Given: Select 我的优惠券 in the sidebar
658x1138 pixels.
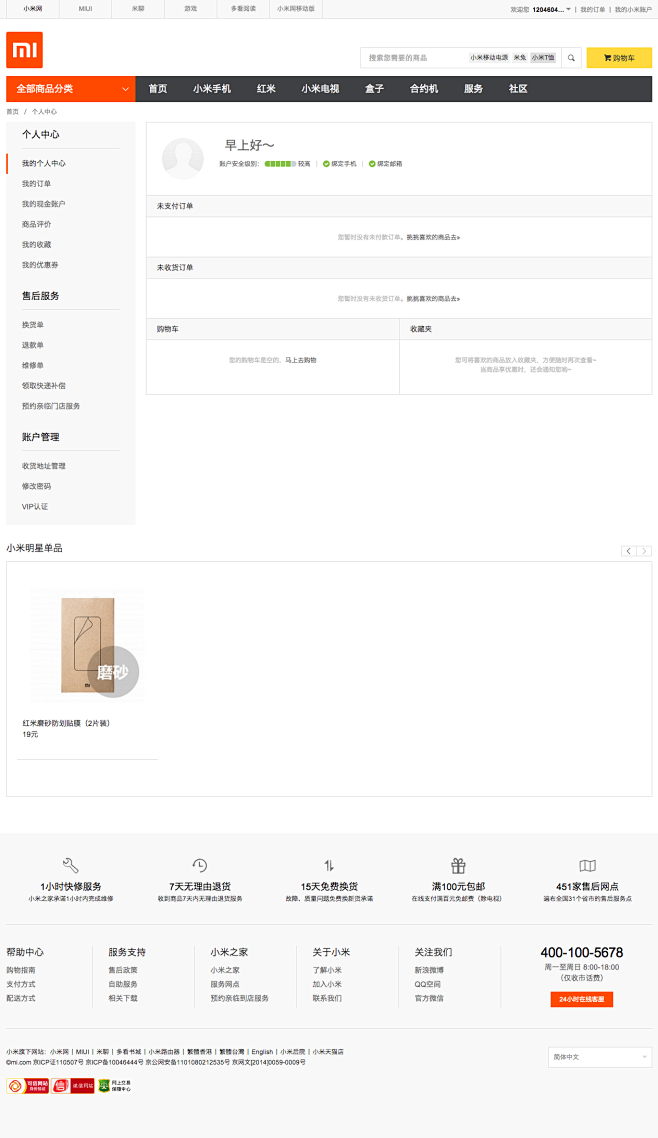Looking at the screenshot, I should coord(40,265).
